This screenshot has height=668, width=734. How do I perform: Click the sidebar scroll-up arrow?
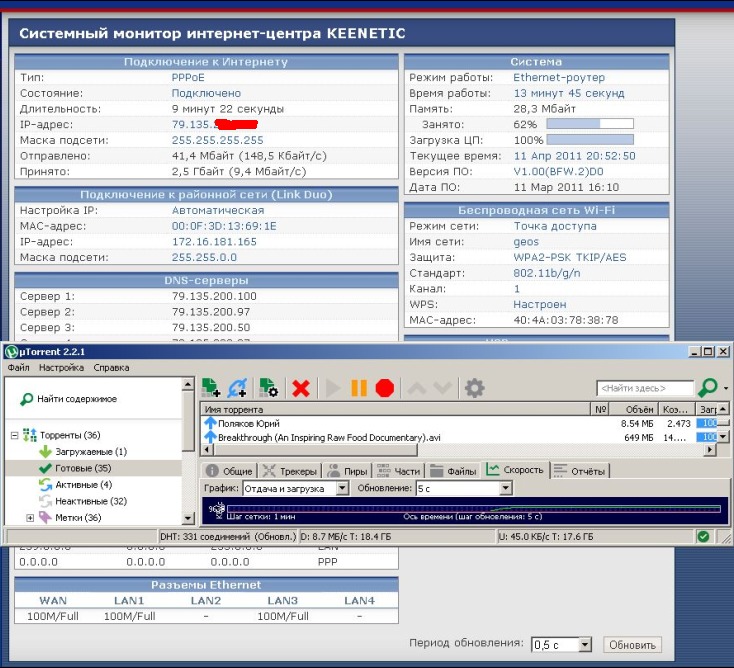point(188,384)
